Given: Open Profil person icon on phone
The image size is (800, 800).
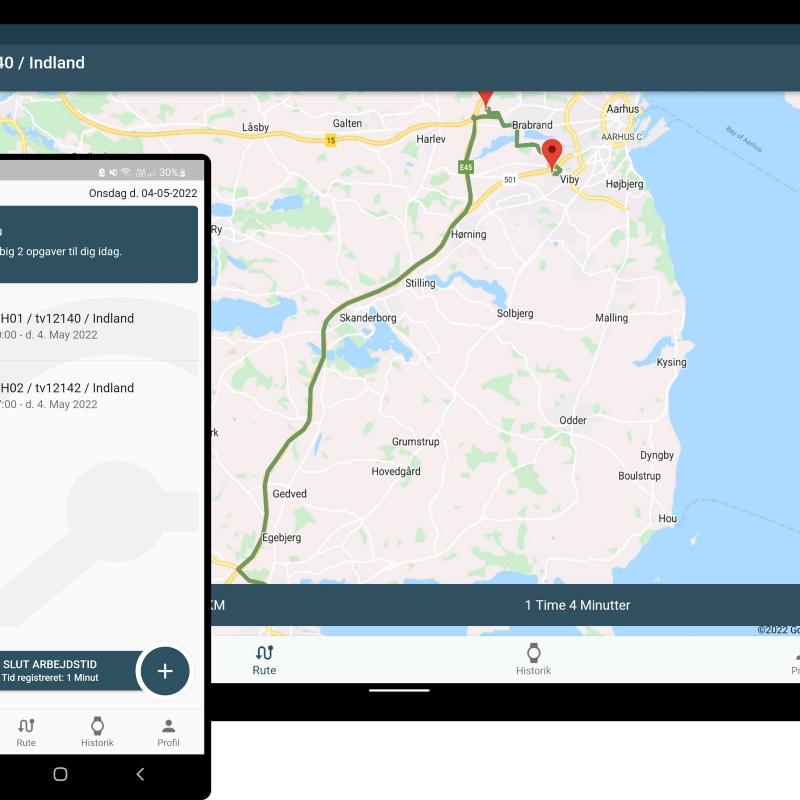Looking at the screenshot, I should coord(168,732).
